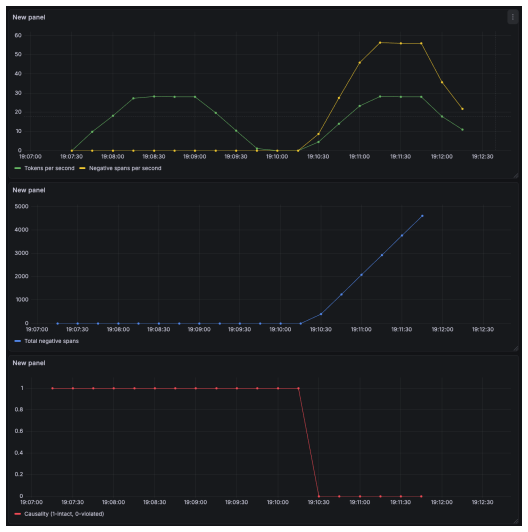Image resolution: width=528 pixels, height=532 pixels.
Task: Toggle Causality legend series
Action: [x=64, y=514]
